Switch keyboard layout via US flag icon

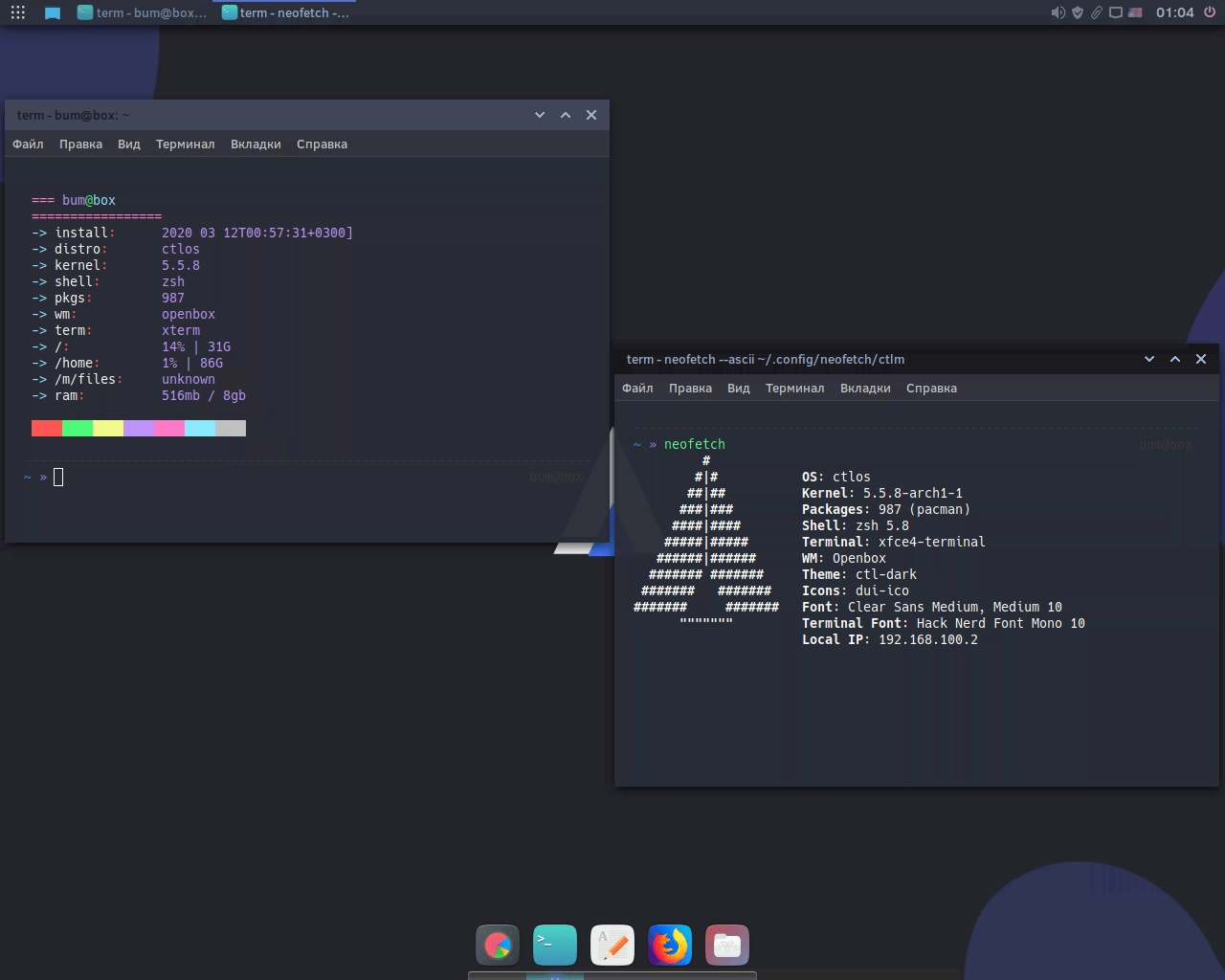(1135, 12)
